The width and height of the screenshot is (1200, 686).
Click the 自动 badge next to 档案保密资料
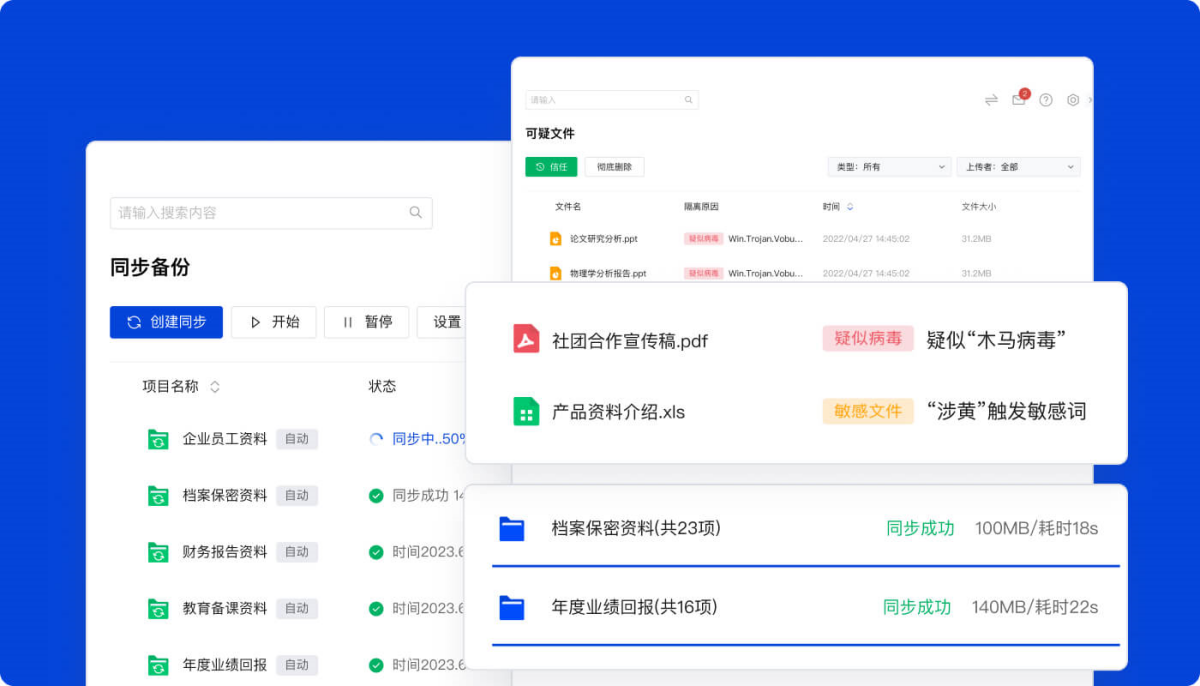(297, 495)
